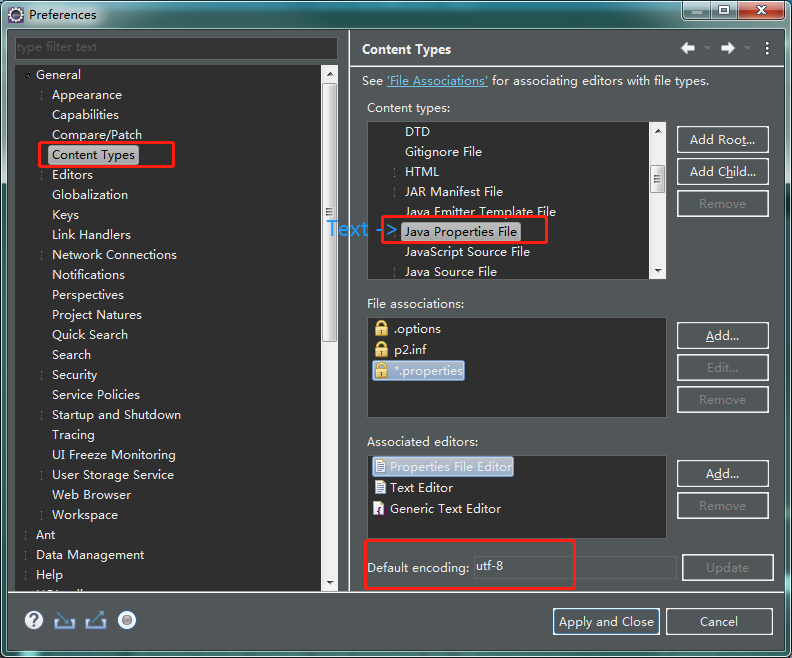Image resolution: width=792 pixels, height=658 pixels.
Task: Click the content types scrollbar down arrow
Action: click(658, 271)
